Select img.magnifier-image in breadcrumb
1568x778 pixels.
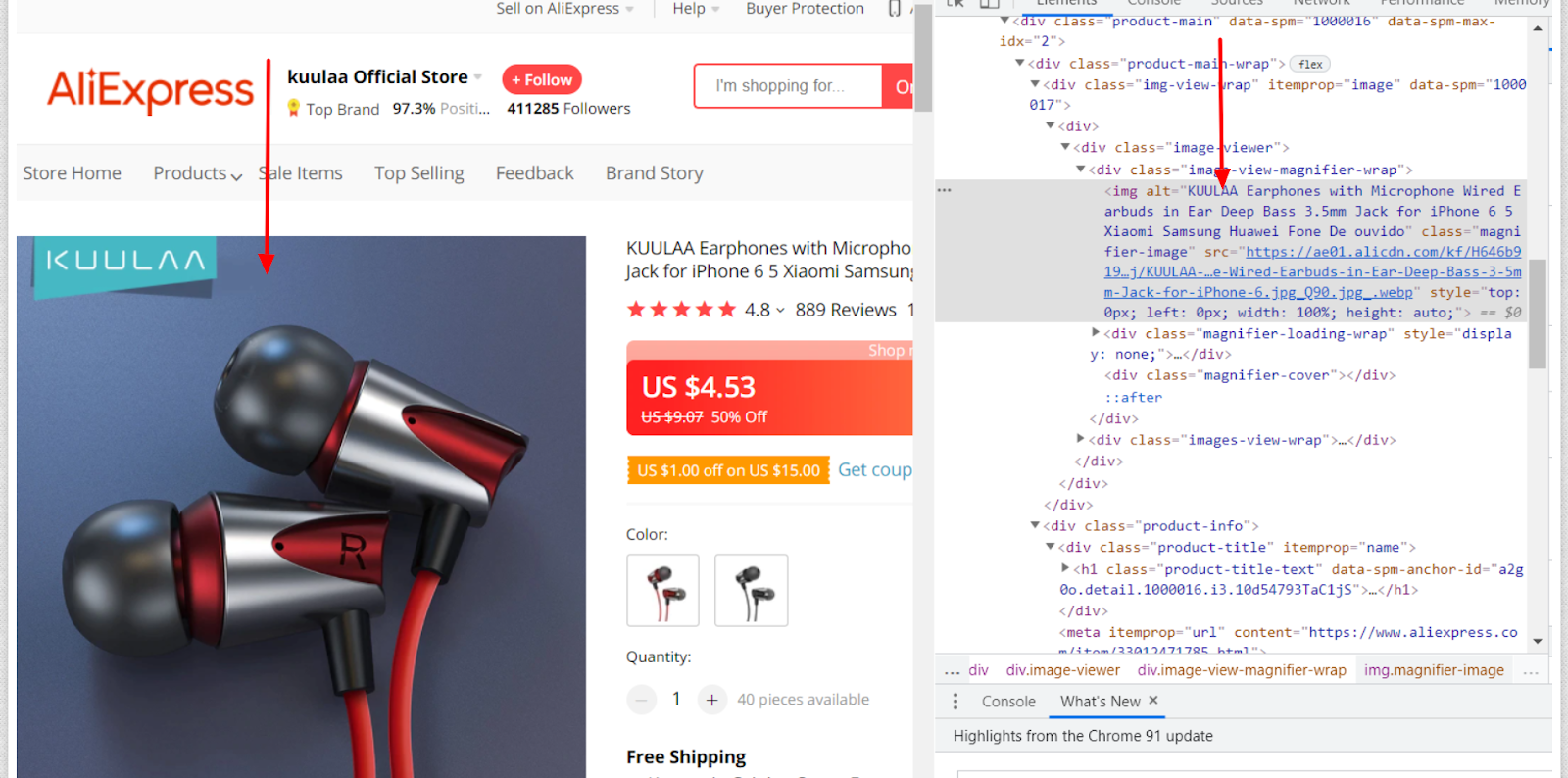pyautogui.click(x=1434, y=670)
